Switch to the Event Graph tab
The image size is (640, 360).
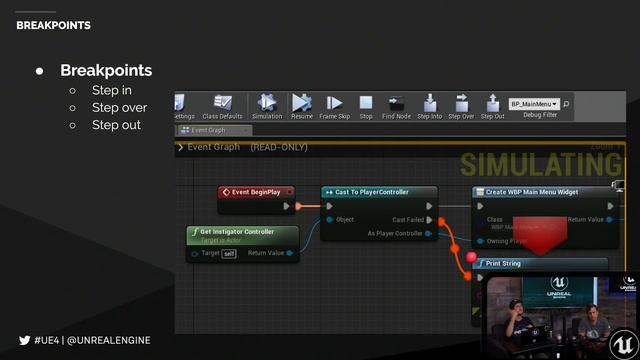point(215,130)
